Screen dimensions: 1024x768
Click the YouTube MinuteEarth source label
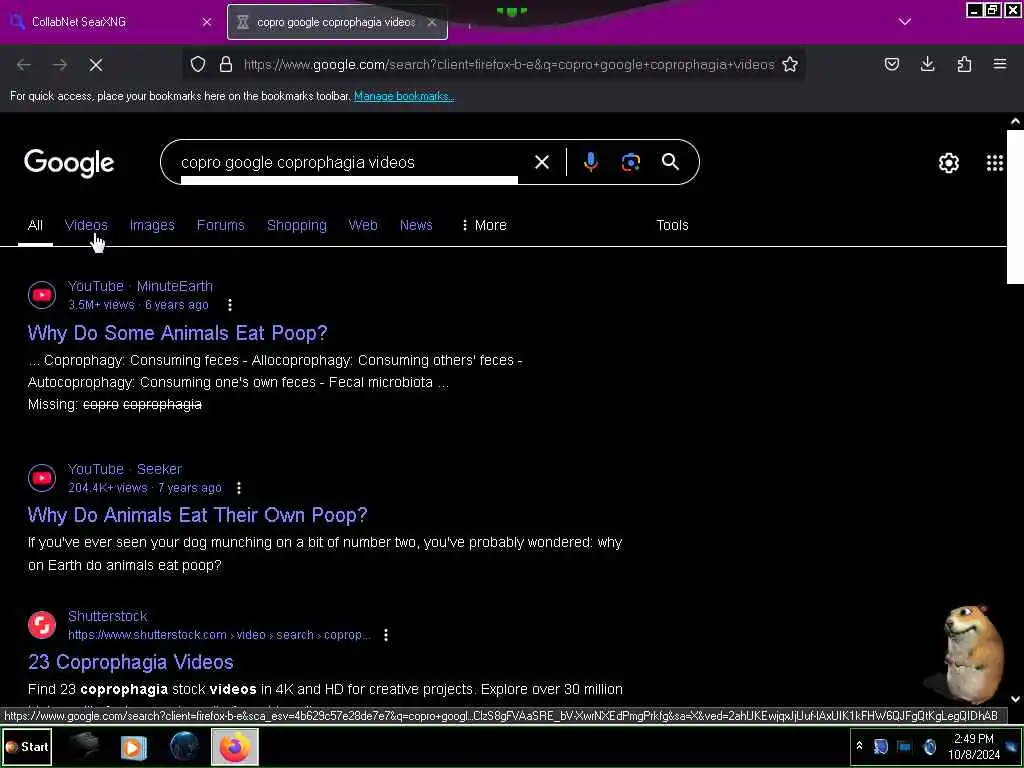[x=140, y=286]
